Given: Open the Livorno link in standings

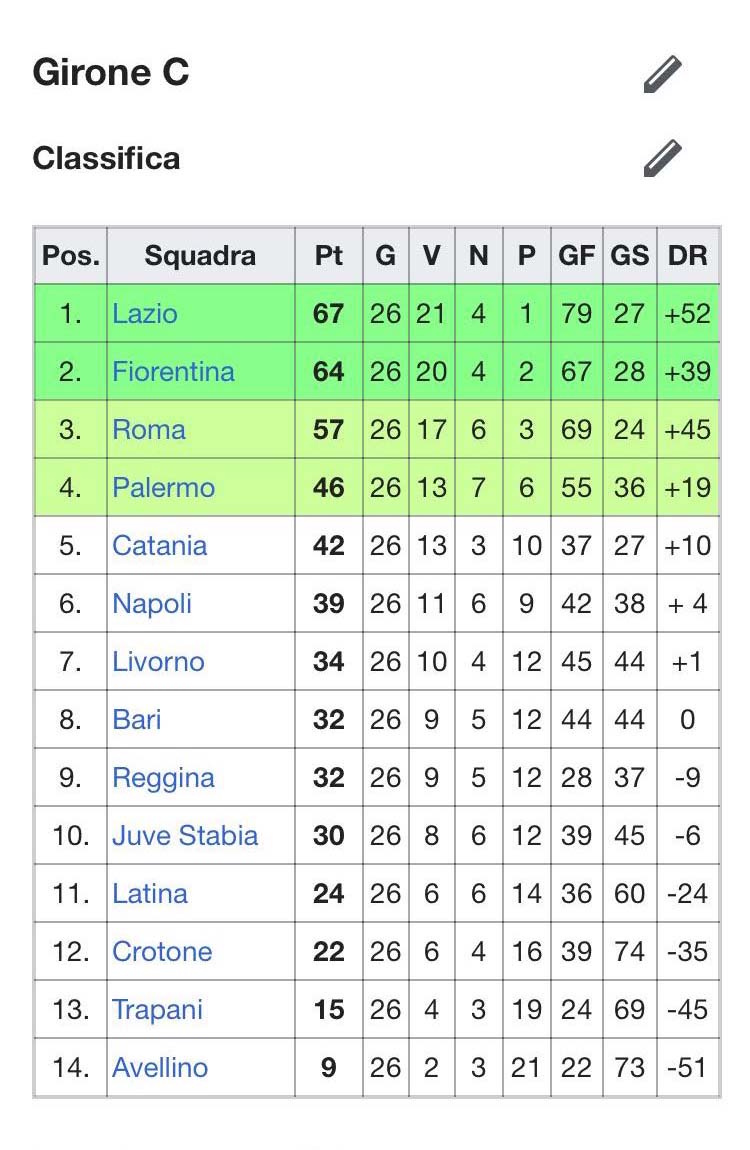Looking at the screenshot, I should pos(158,662).
